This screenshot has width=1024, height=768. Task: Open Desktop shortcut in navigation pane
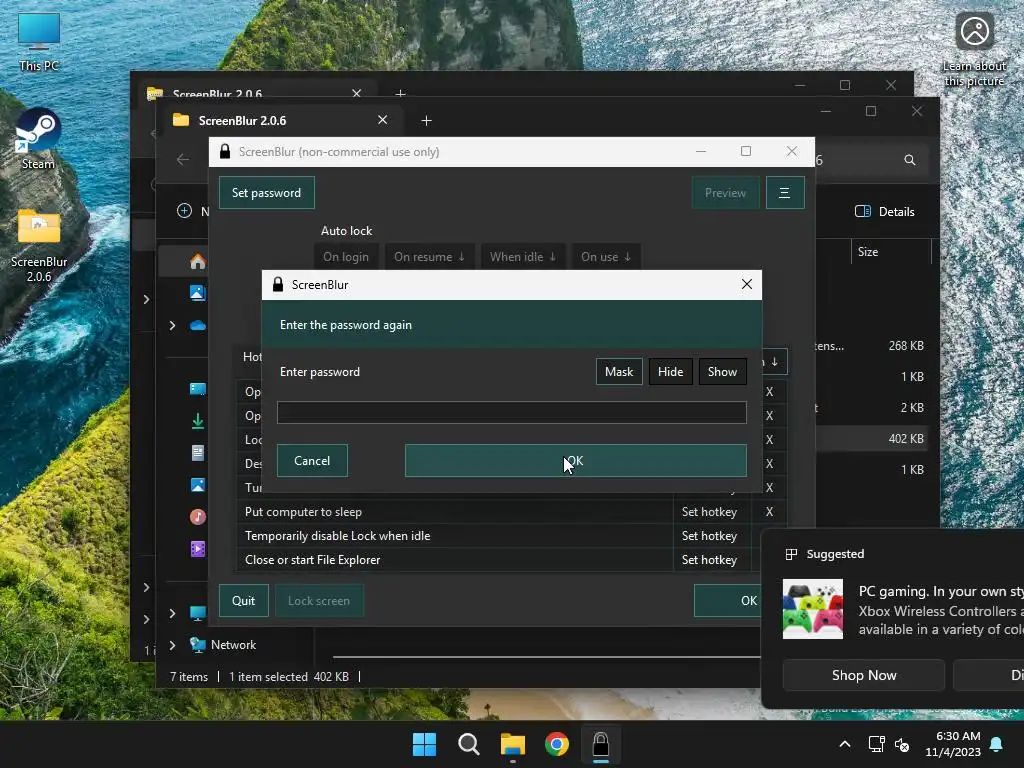(197, 390)
